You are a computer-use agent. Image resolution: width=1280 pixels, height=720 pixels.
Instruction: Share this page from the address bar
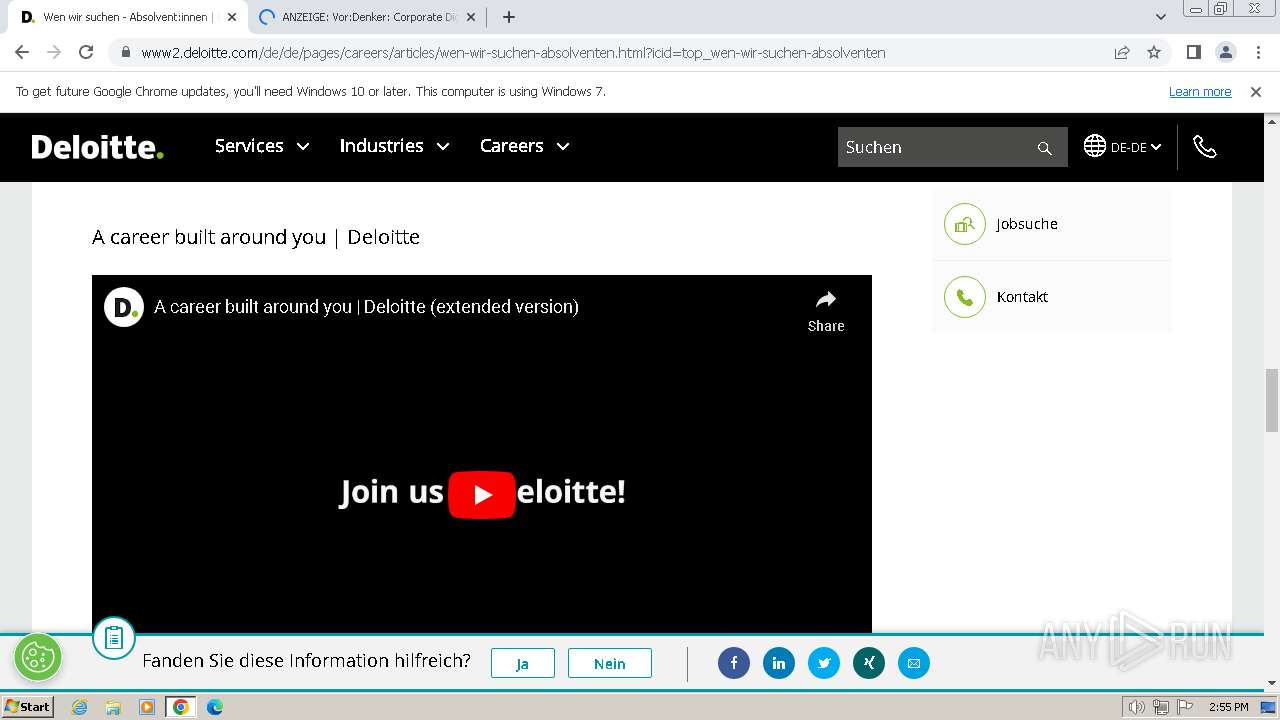point(1122,53)
